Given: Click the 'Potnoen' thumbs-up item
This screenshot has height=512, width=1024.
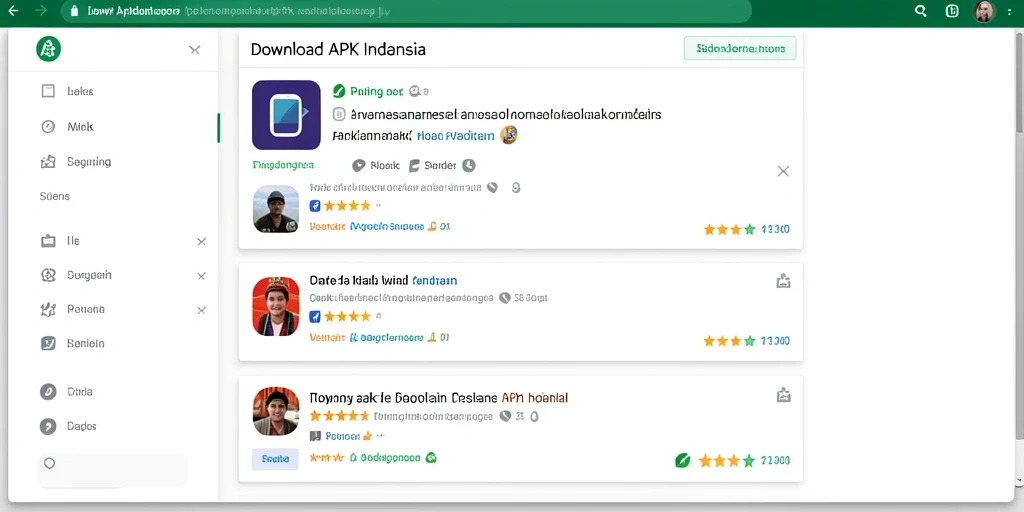Looking at the screenshot, I should 340,436.
